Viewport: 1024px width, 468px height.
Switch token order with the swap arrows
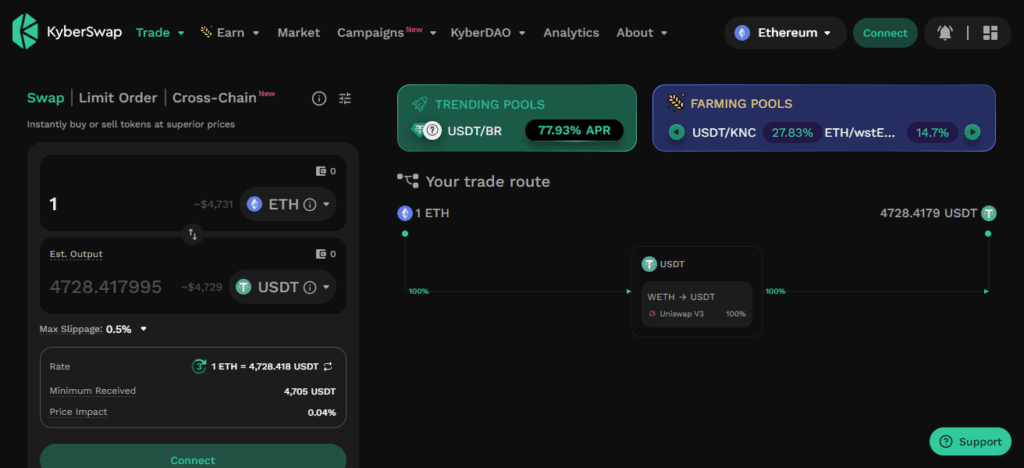click(x=193, y=234)
